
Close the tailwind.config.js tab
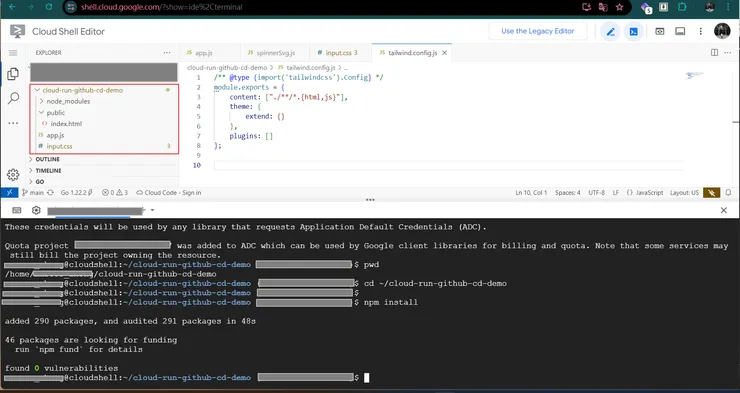(444, 53)
